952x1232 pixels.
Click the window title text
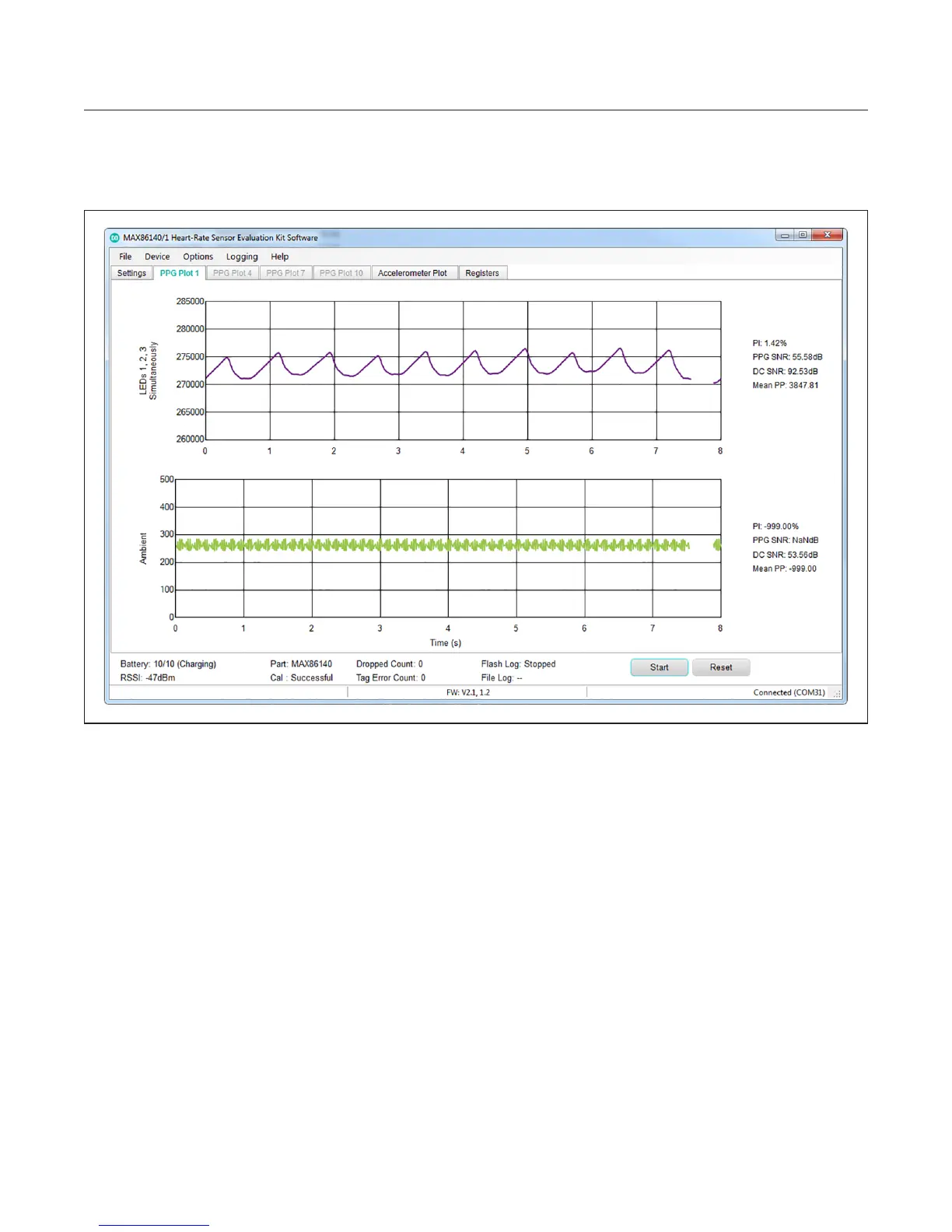click(220, 237)
